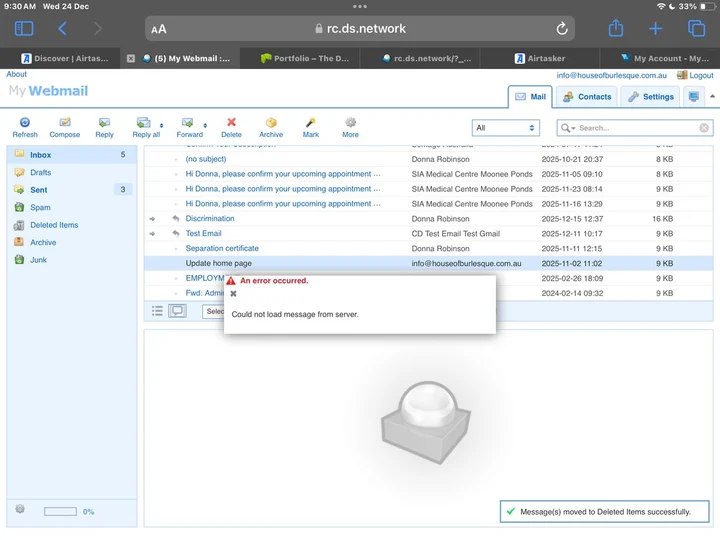Forward the selected message

pos(189,127)
